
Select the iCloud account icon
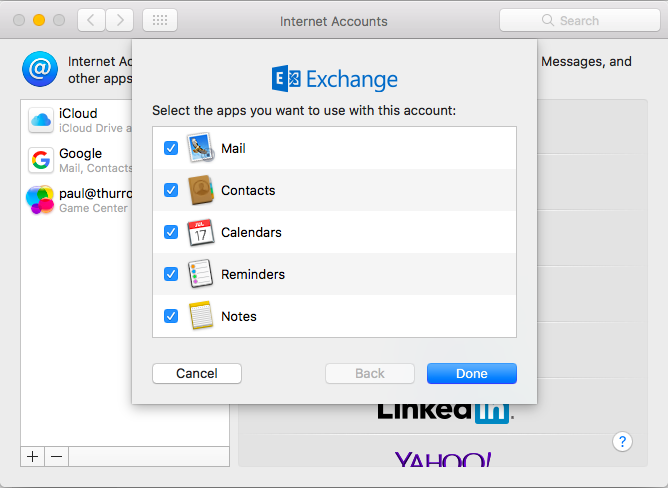[41, 120]
